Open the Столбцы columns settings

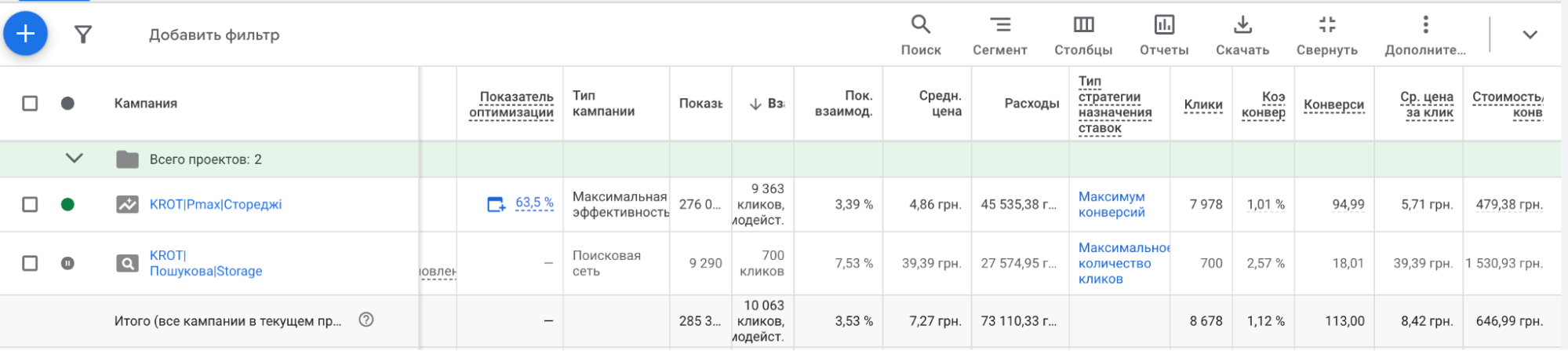pyautogui.click(x=1083, y=35)
